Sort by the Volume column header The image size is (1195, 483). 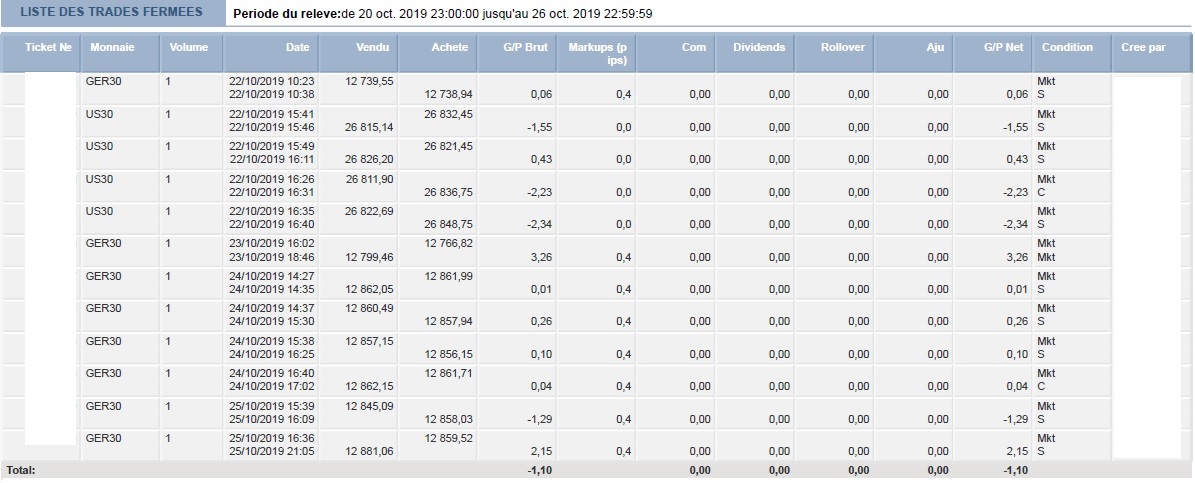[x=191, y=53]
